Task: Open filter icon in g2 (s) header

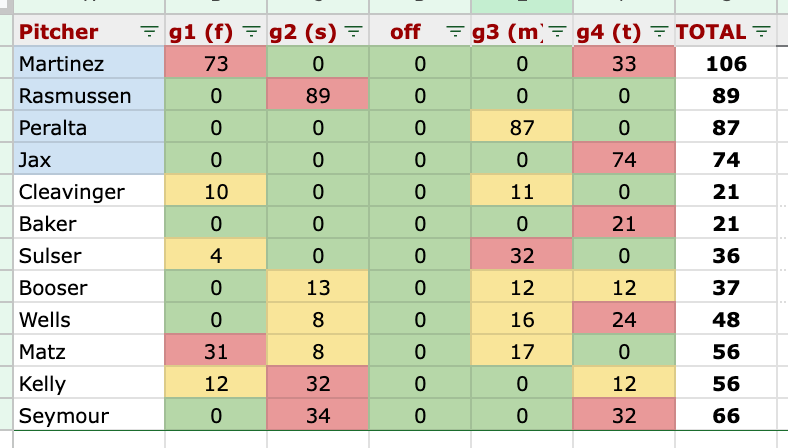Action: click(x=353, y=32)
